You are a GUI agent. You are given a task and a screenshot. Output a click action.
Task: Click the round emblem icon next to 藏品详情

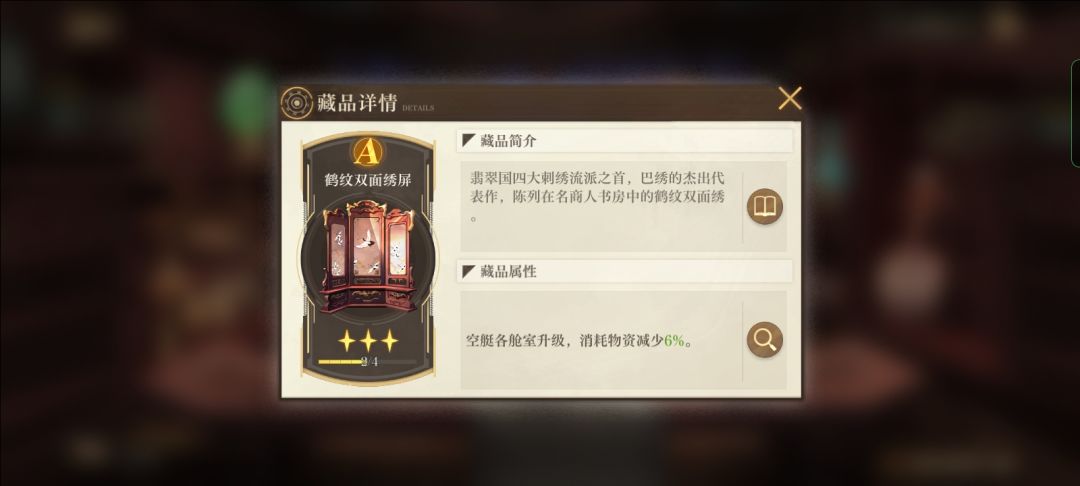click(x=297, y=103)
